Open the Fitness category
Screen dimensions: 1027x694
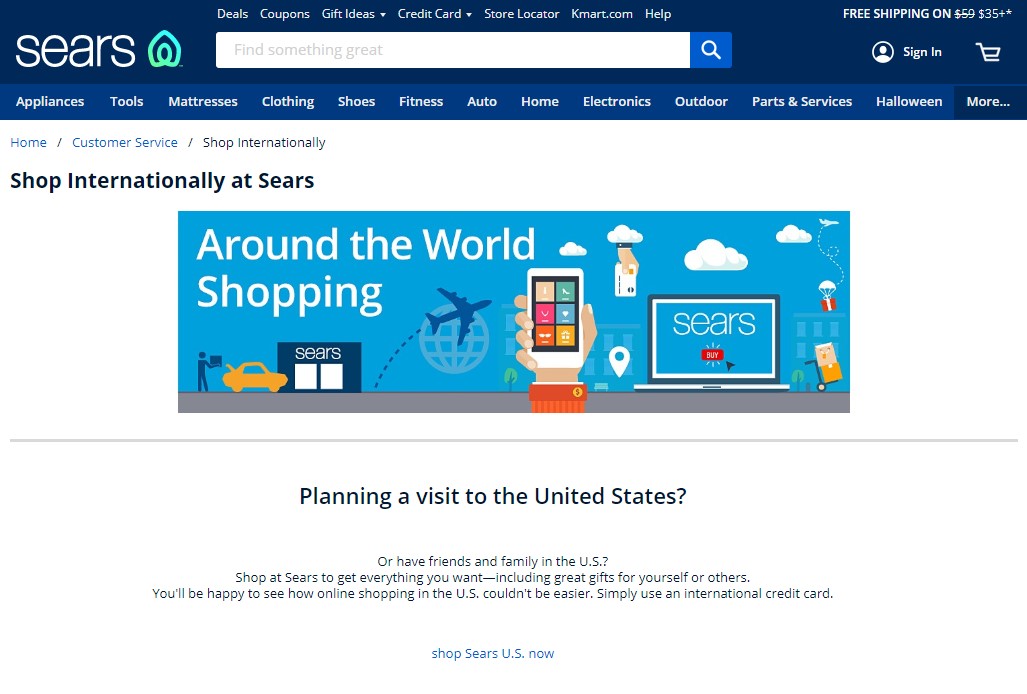[x=420, y=101]
